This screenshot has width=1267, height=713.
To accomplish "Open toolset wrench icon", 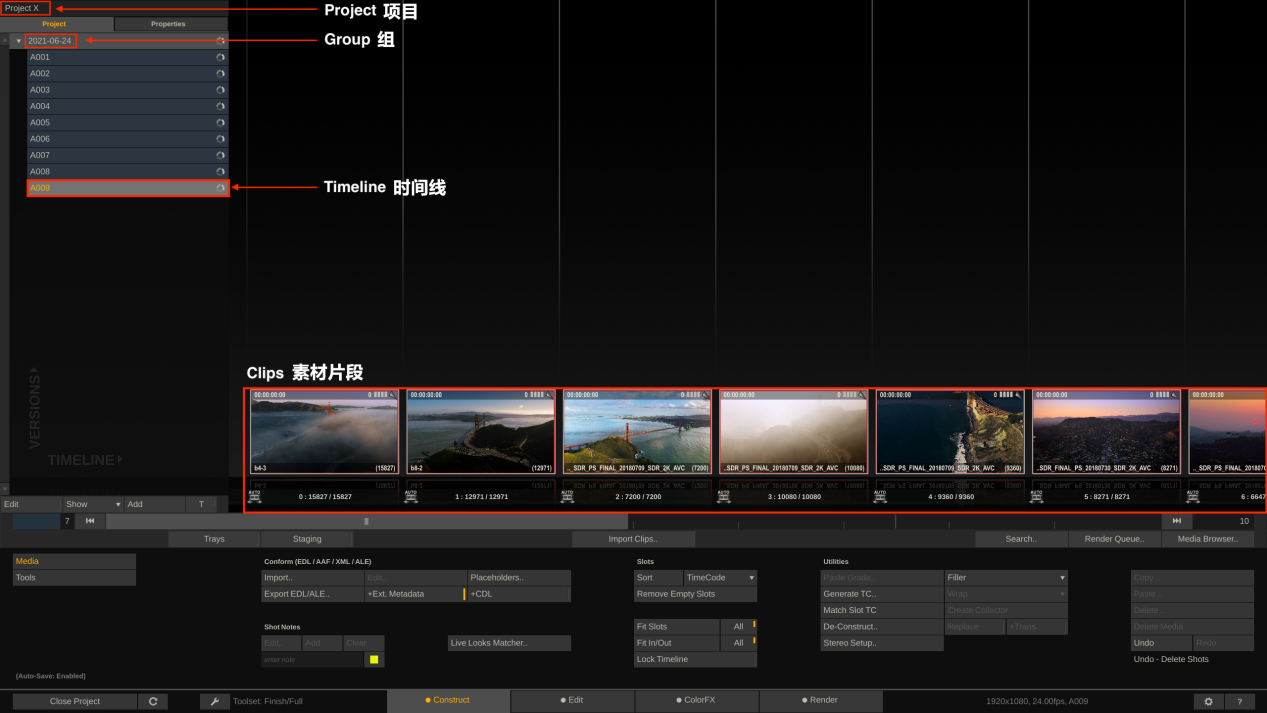I will tap(215, 701).
